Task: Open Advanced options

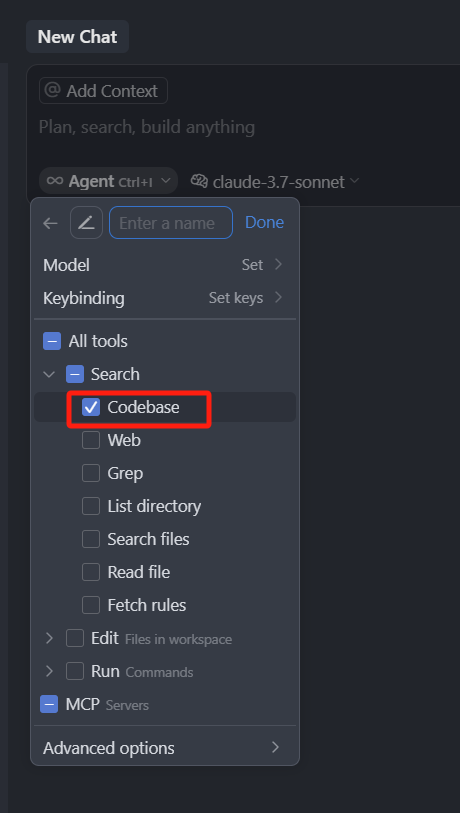Action: [x=164, y=748]
